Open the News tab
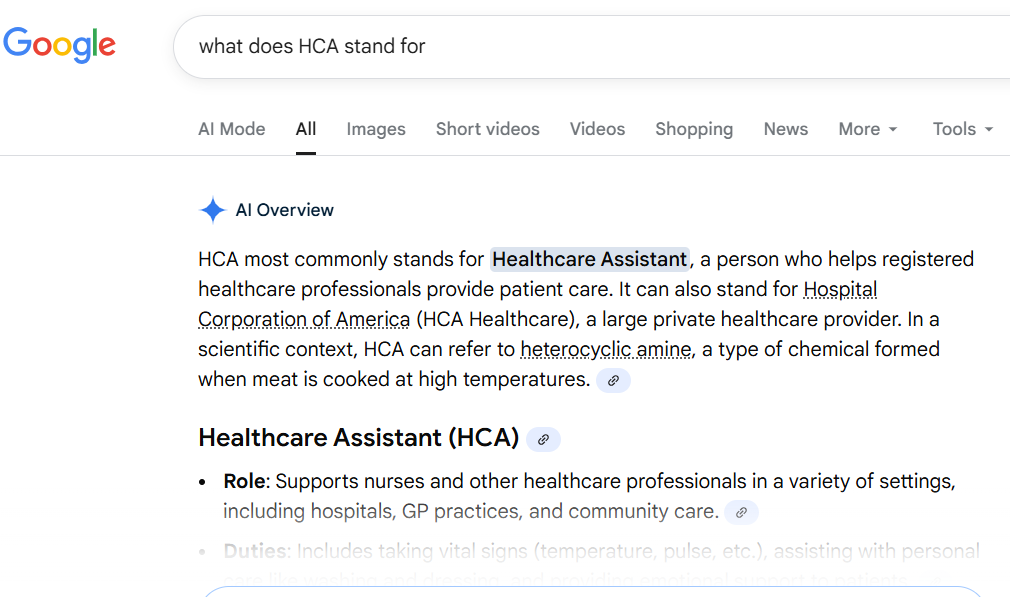The width and height of the screenshot is (1010, 597). 785,129
